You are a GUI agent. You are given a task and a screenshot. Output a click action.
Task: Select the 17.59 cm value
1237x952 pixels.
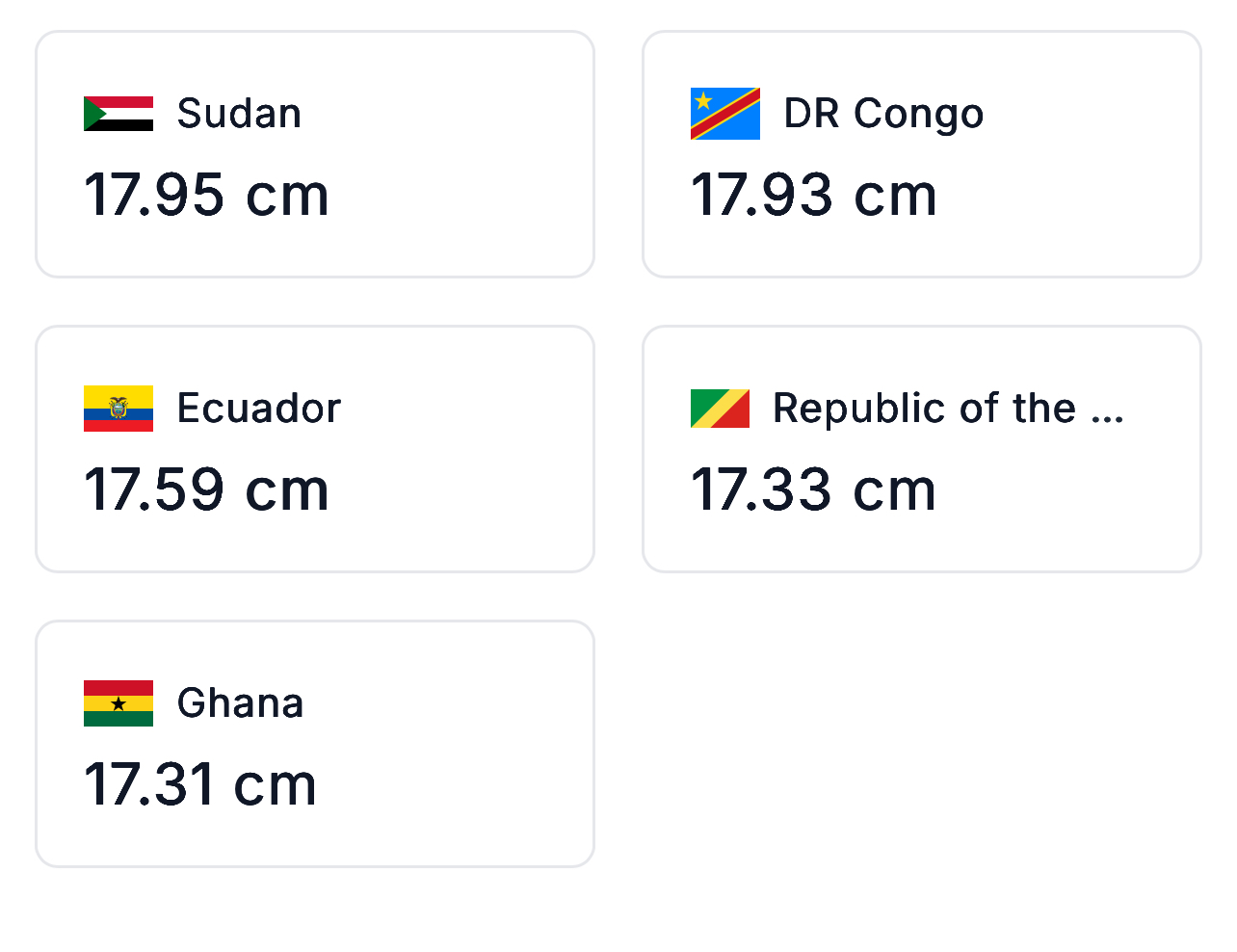tap(206, 489)
